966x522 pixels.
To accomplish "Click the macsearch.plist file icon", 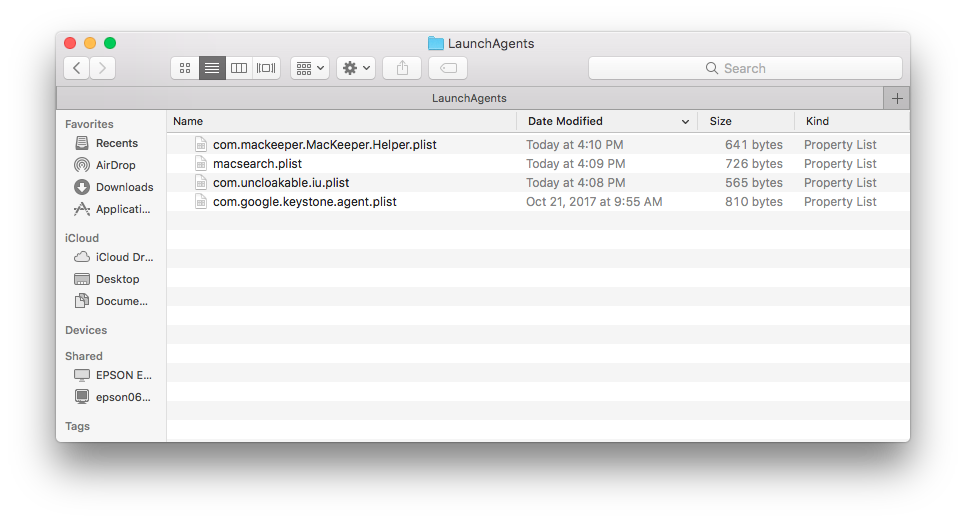I will click(201, 163).
